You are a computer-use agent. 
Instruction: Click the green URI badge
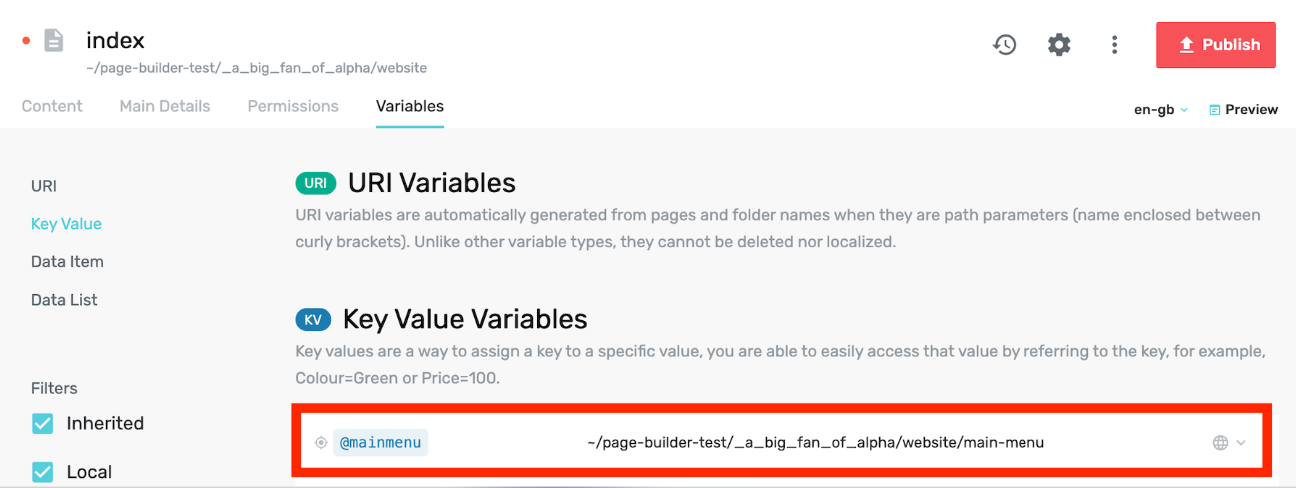tap(316, 183)
